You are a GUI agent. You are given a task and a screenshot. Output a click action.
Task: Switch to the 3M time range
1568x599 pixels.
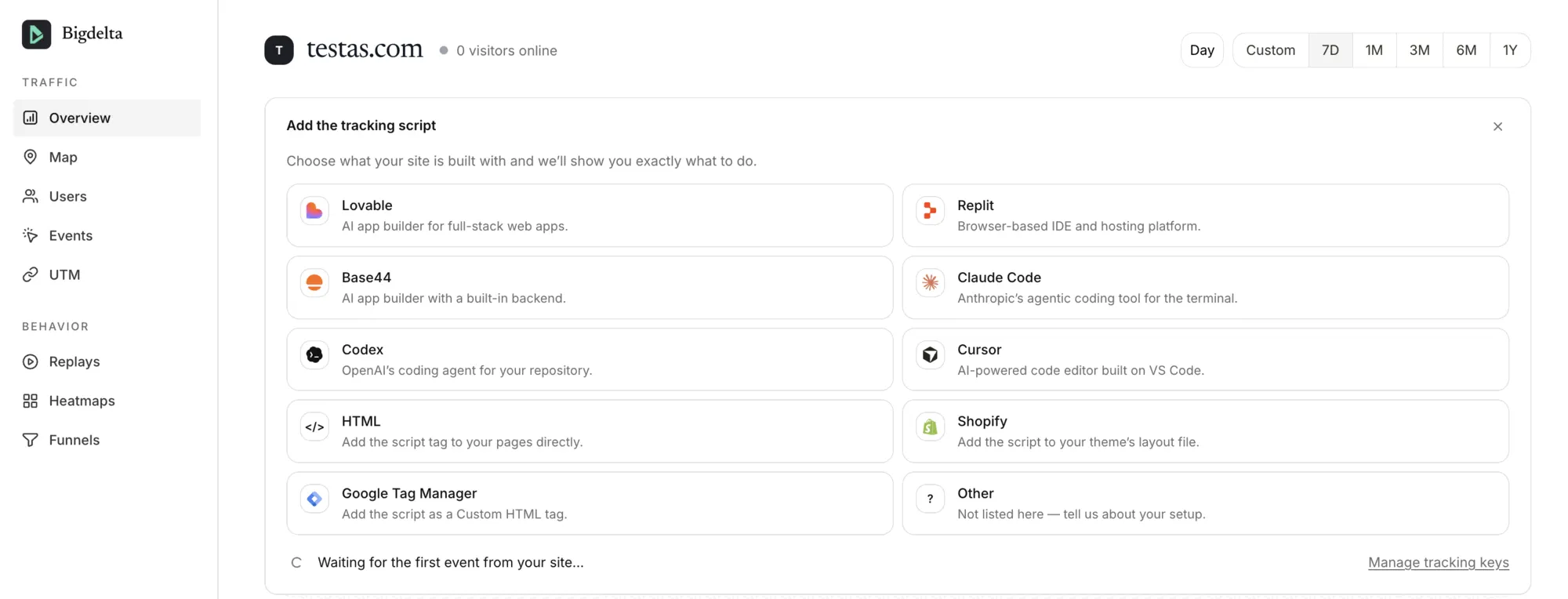coord(1419,50)
